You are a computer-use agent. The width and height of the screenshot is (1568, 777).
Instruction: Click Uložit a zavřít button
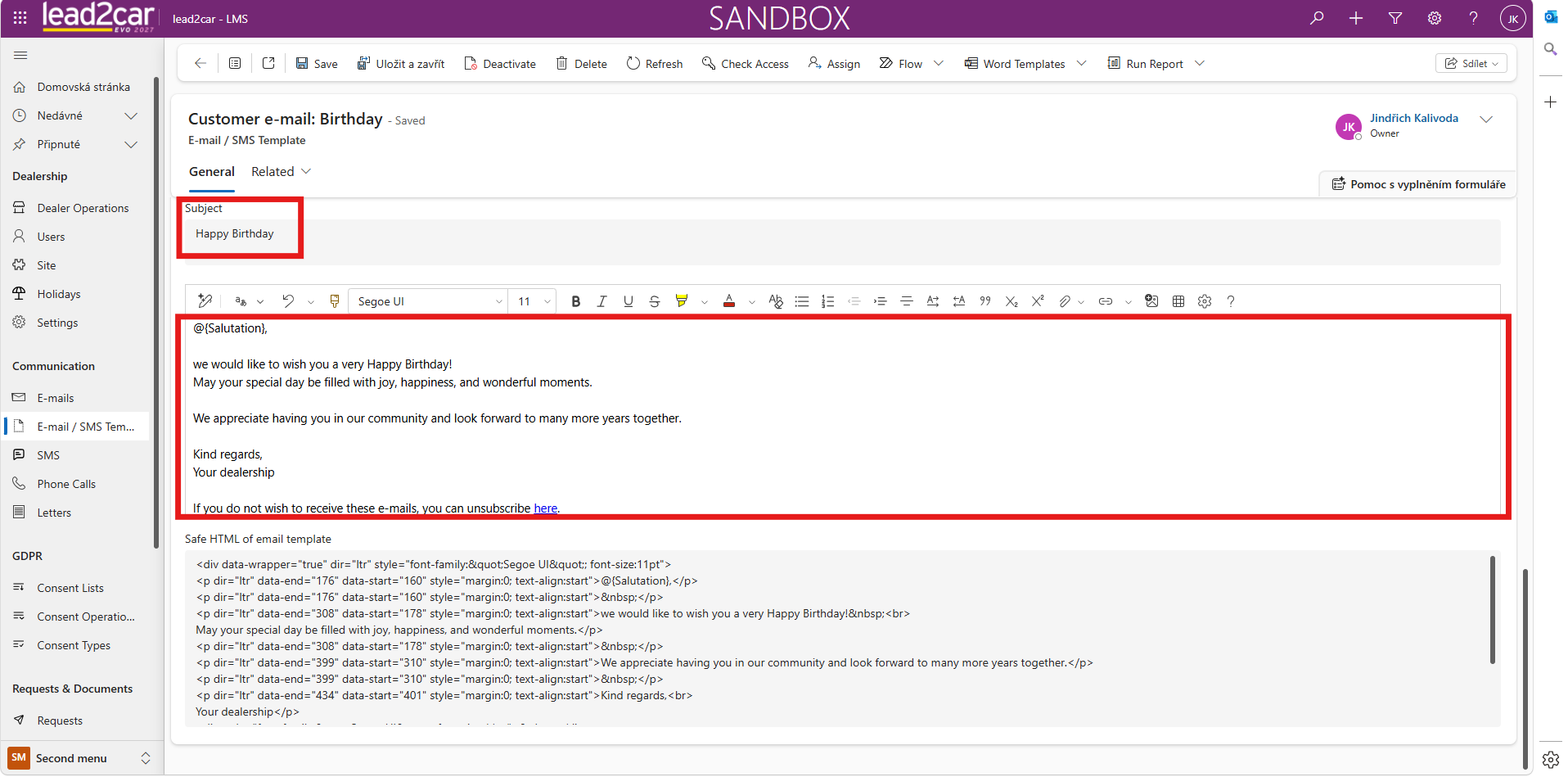[401, 64]
